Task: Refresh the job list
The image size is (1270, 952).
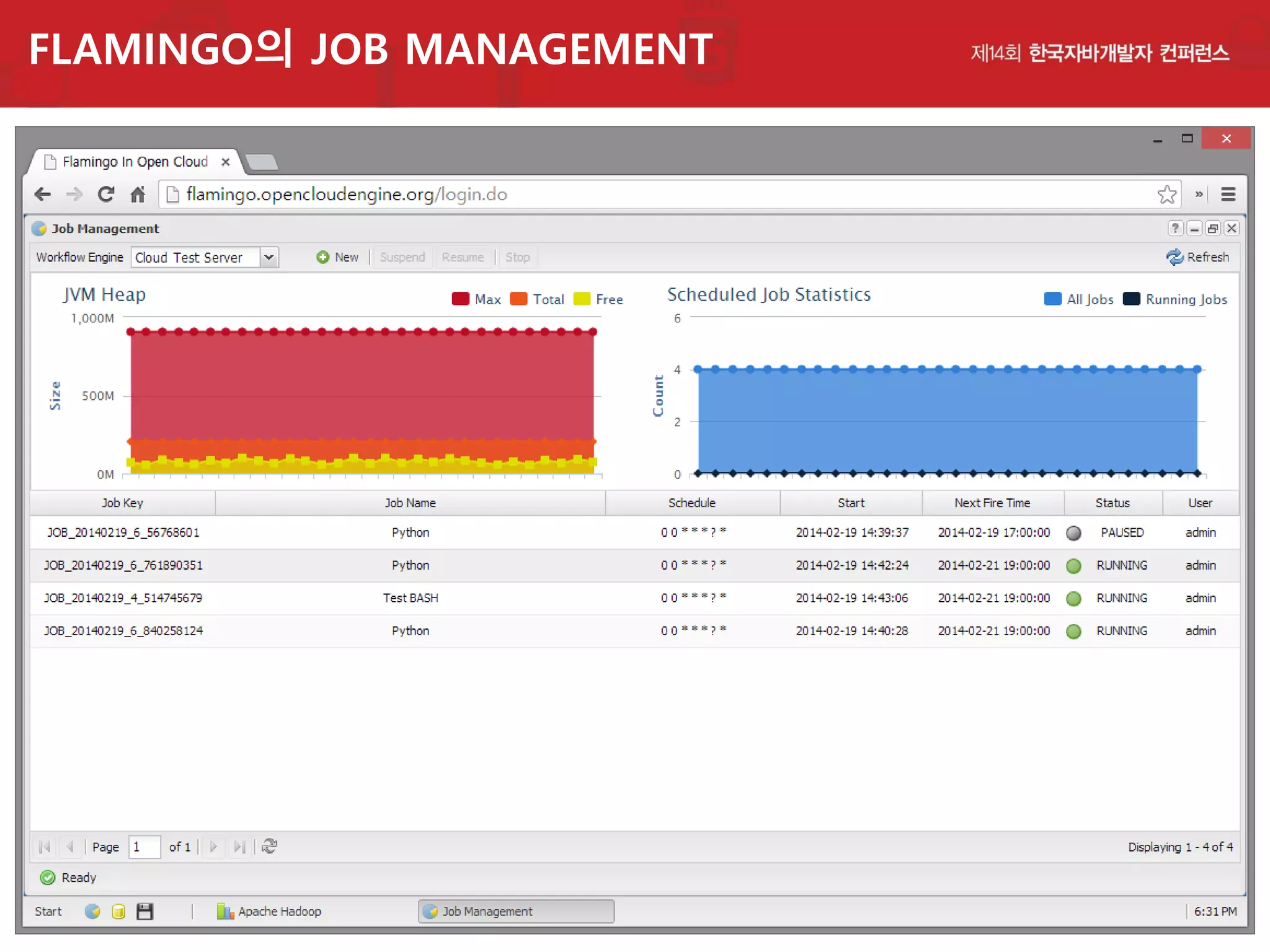Action: click(x=1197, y=257)
